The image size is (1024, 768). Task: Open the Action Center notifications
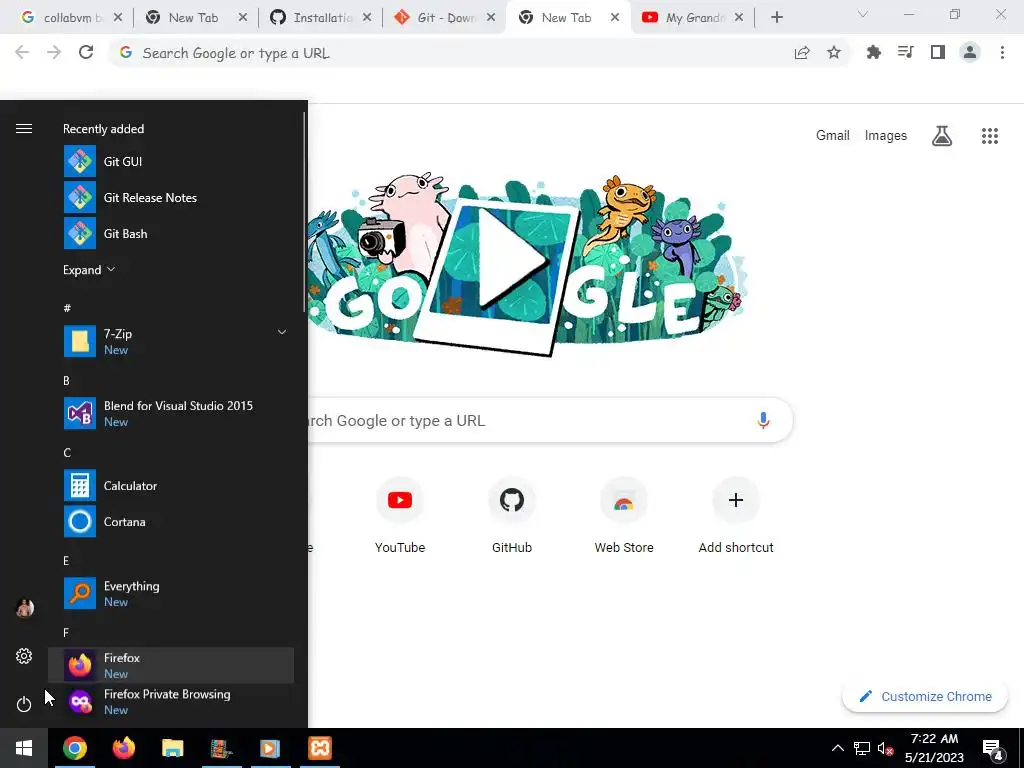point(993,750)
